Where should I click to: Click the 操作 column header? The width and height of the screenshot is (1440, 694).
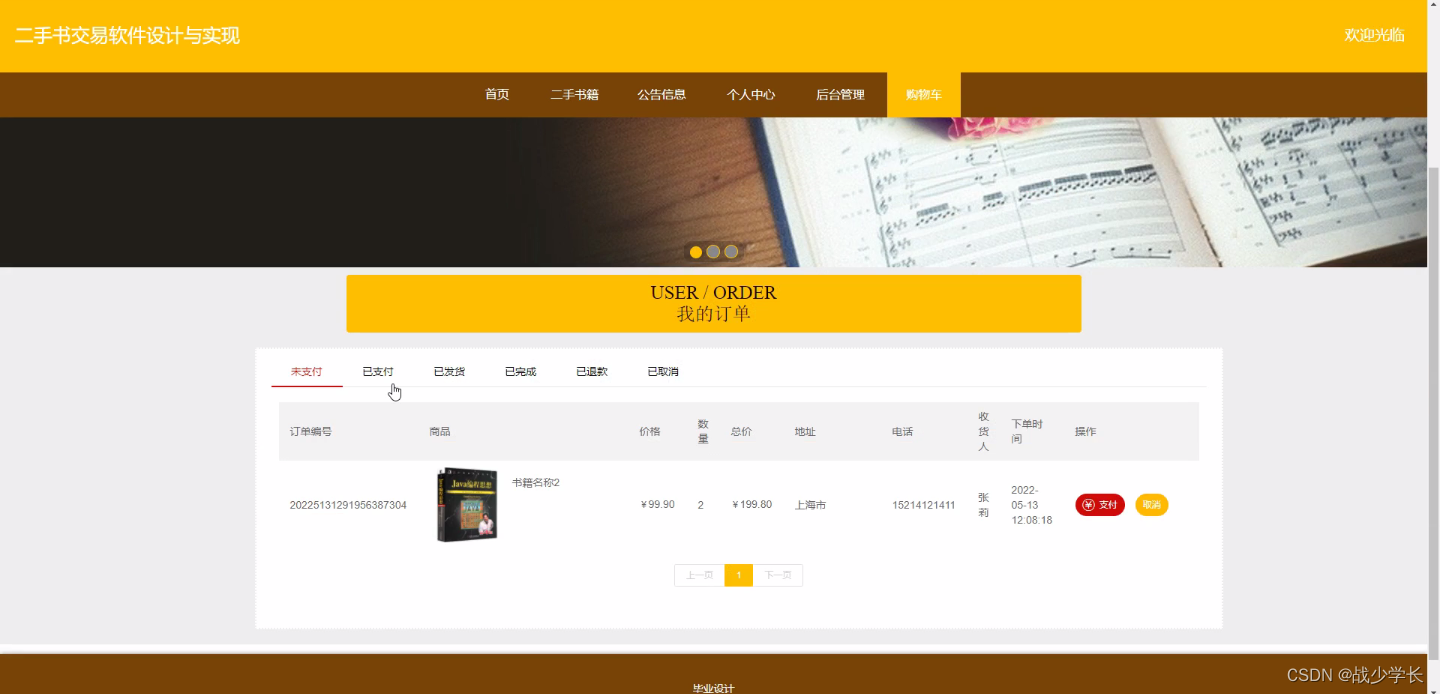1085,432
